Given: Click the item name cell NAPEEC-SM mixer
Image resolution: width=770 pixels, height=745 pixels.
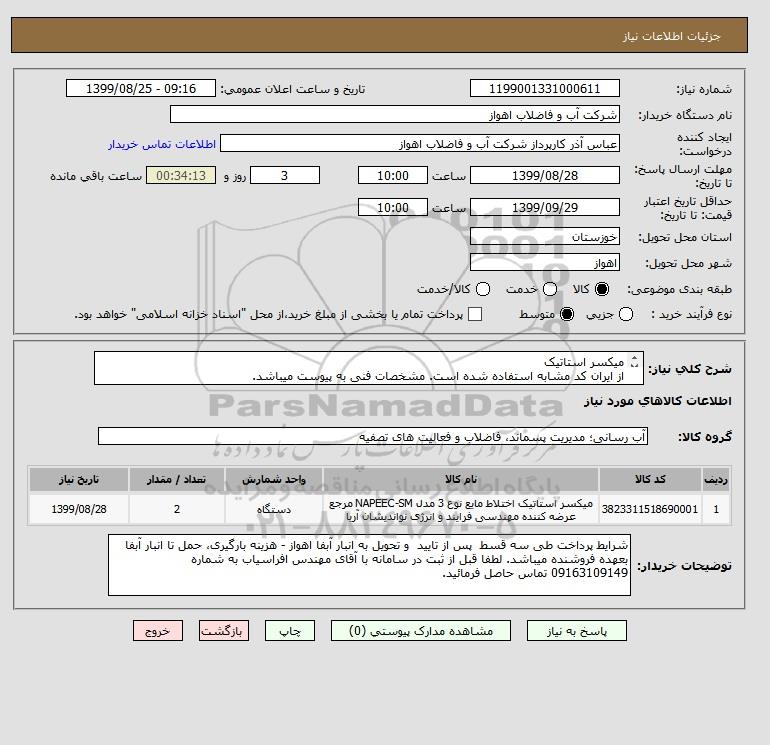Looking at the screenshot, I should 461,509.
